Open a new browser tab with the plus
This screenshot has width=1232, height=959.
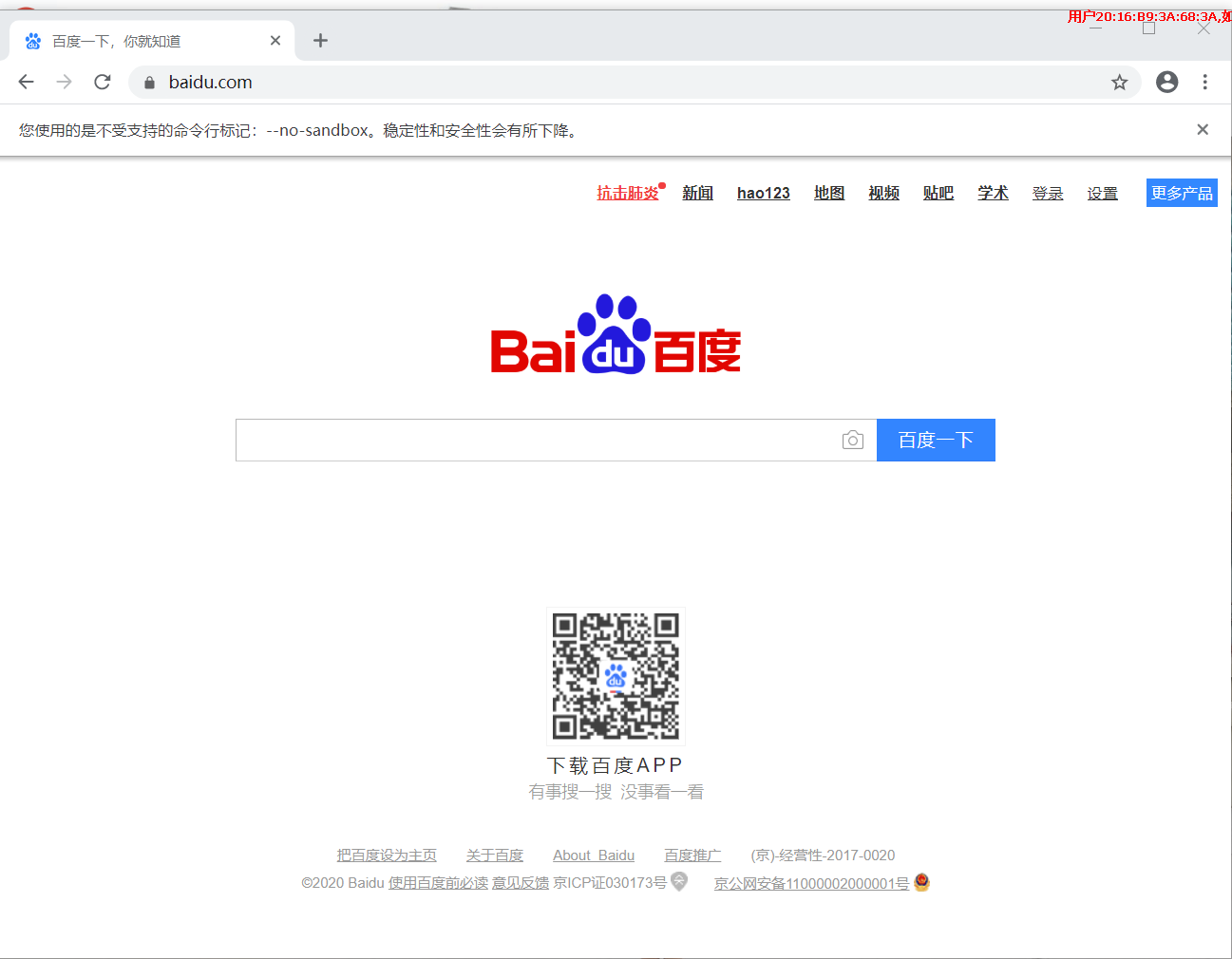(x=320, y=40)
